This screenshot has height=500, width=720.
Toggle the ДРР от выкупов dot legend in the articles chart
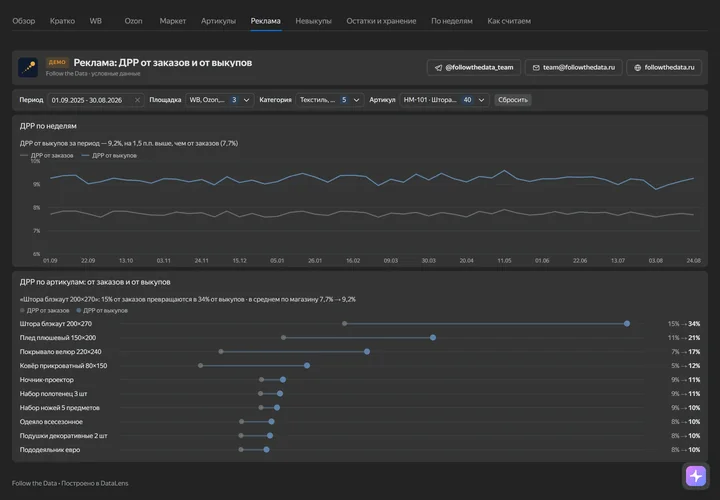pyautogui.click(x=102, y=310)
